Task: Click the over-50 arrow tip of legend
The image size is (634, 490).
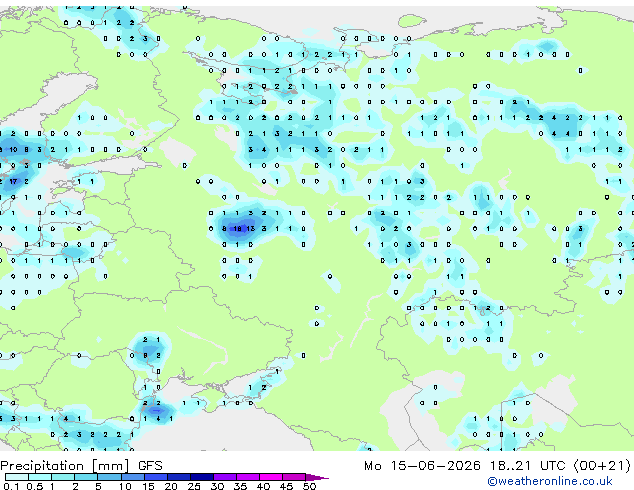Action: click(x=317, y=477)
